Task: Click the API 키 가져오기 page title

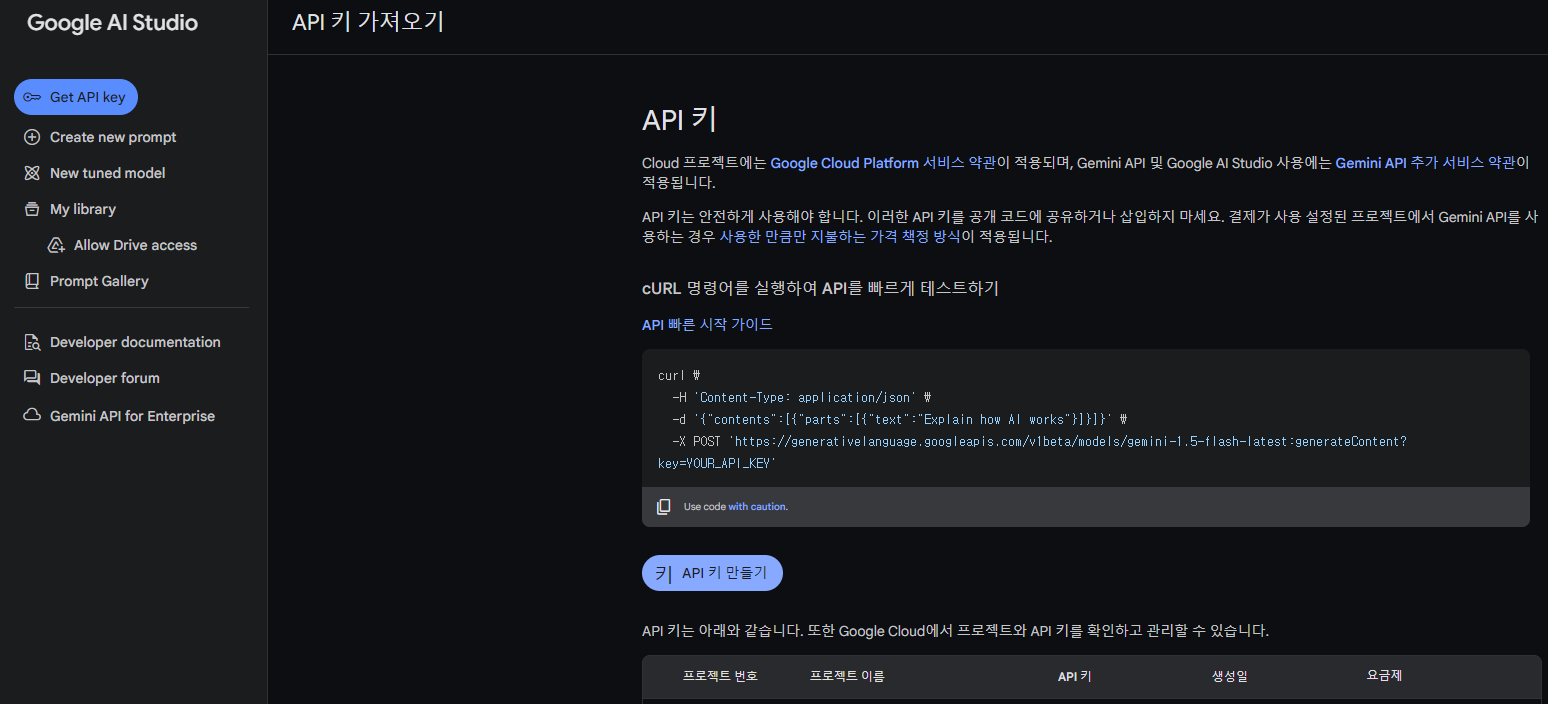Action: point(368,22)
